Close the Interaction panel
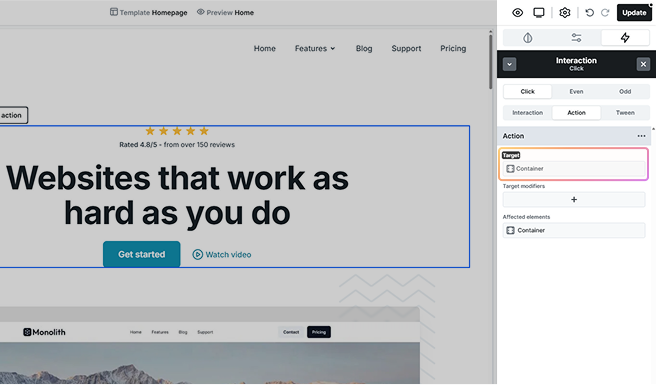The height and width of the screenshot is (385, 656). tap(643, 64)
